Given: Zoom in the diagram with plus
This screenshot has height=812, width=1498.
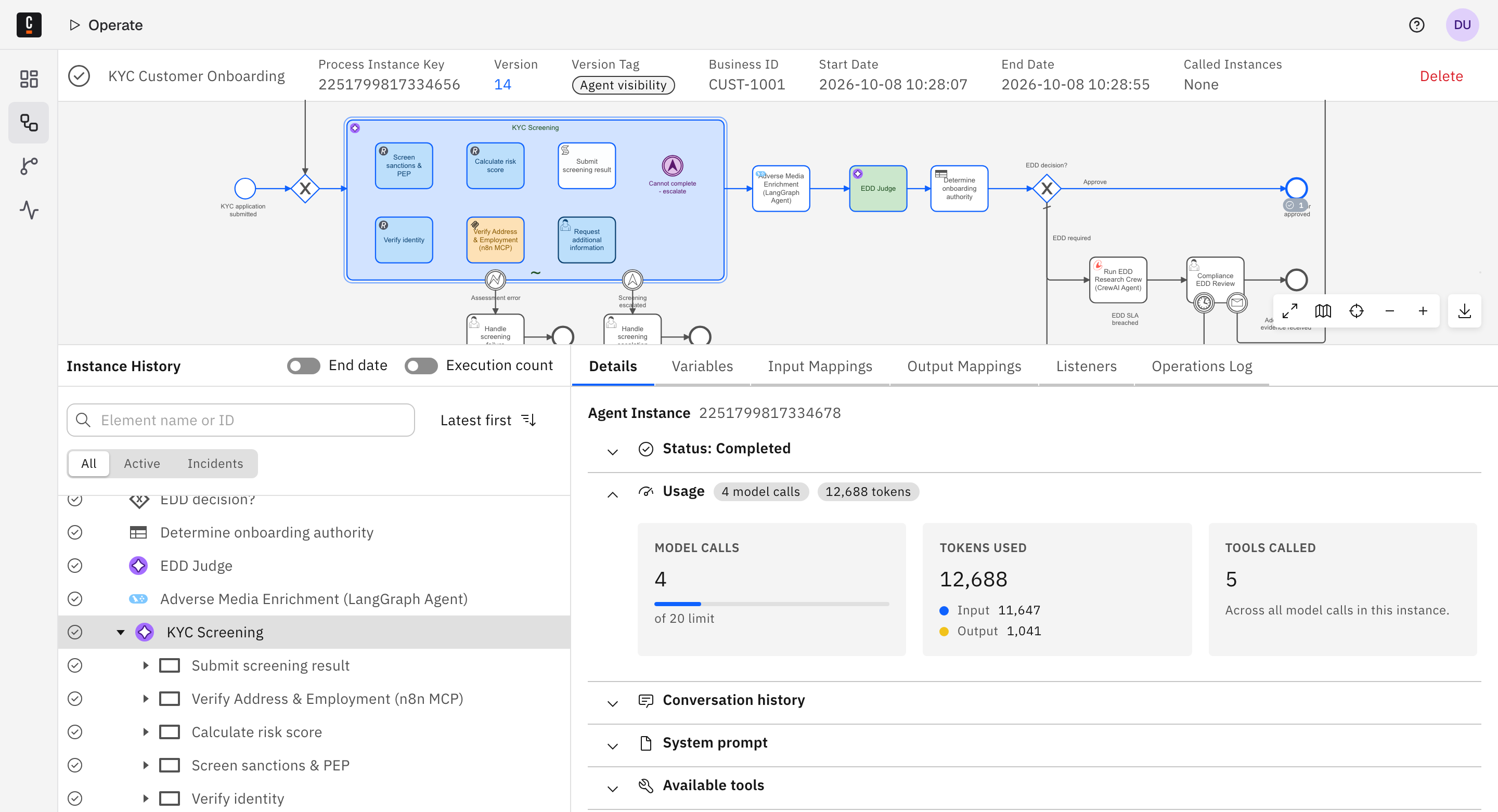Looking at the screenshot, I should click(x=1423, y=311).
